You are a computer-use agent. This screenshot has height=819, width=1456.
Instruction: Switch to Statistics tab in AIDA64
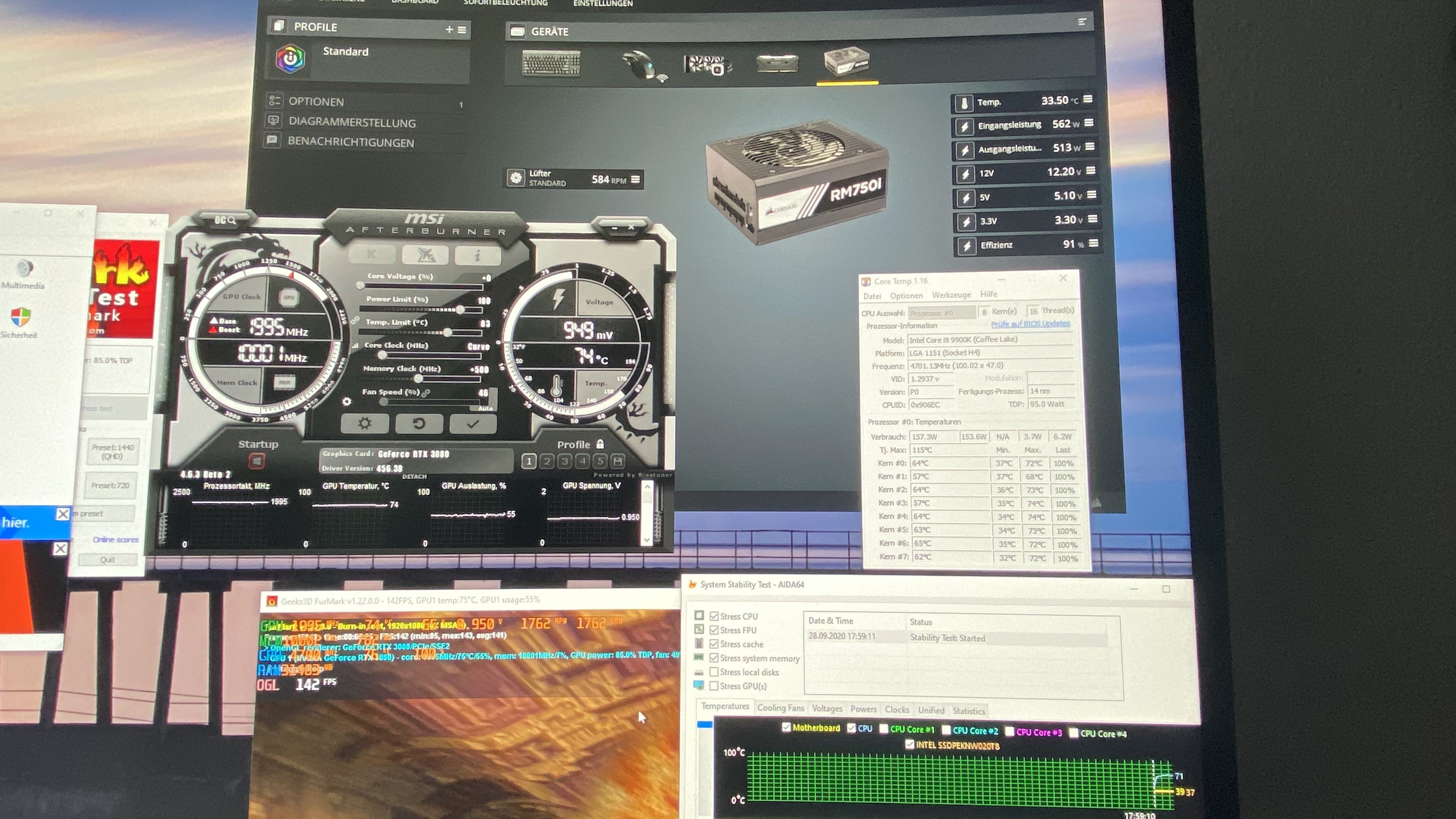[968, 710]
